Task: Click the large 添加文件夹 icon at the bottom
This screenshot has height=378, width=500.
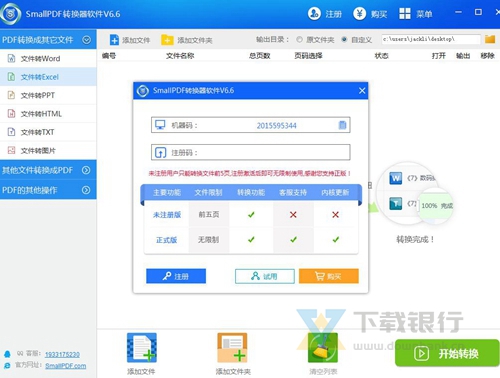Action: (x=232, y=348)
